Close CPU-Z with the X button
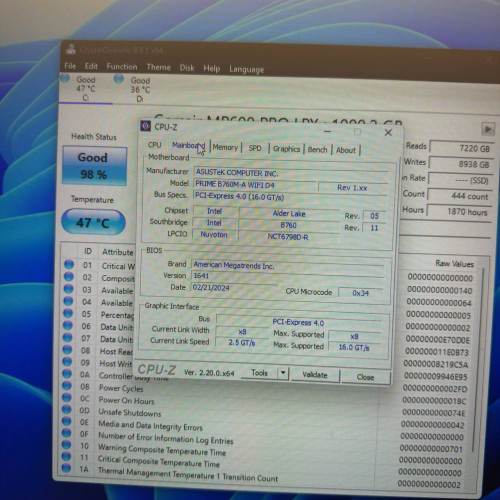Screen dimensions: 500x500 [x=388, y=132]
